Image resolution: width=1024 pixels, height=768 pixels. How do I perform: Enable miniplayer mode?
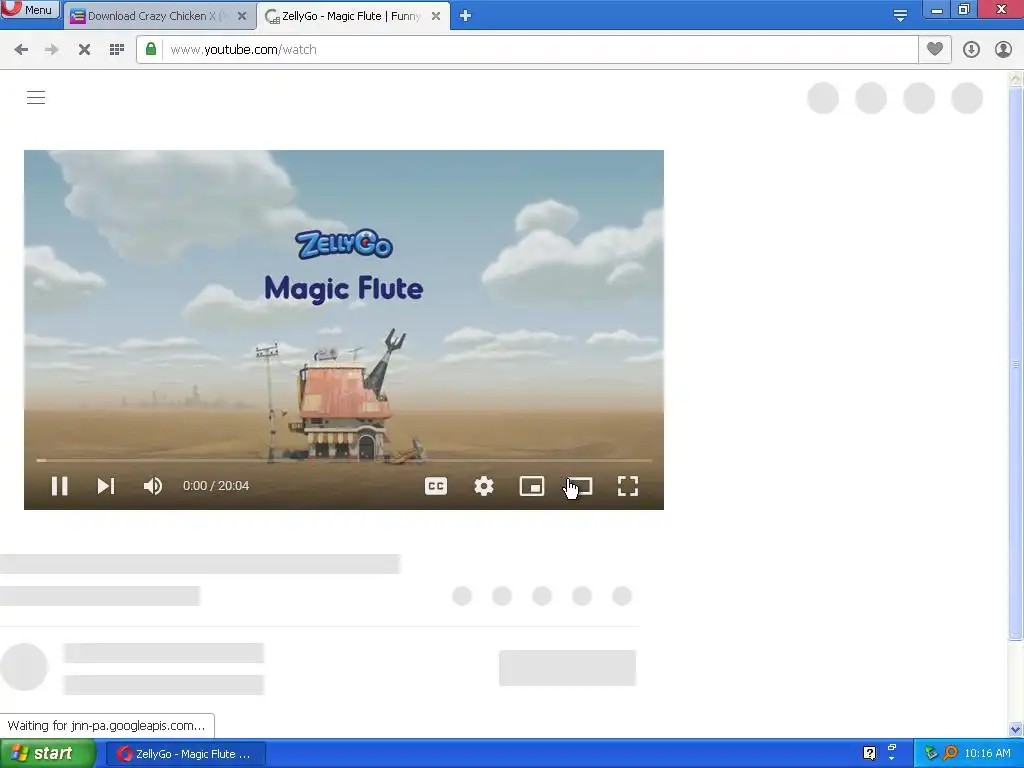click(x=532, y=486)
